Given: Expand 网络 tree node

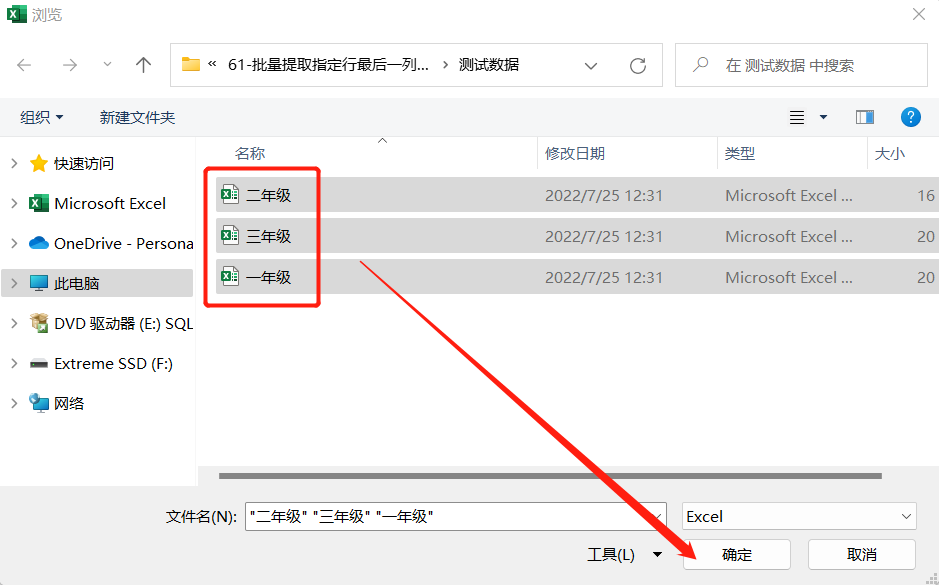Looking at the screenshot, I should click(14, 404).
